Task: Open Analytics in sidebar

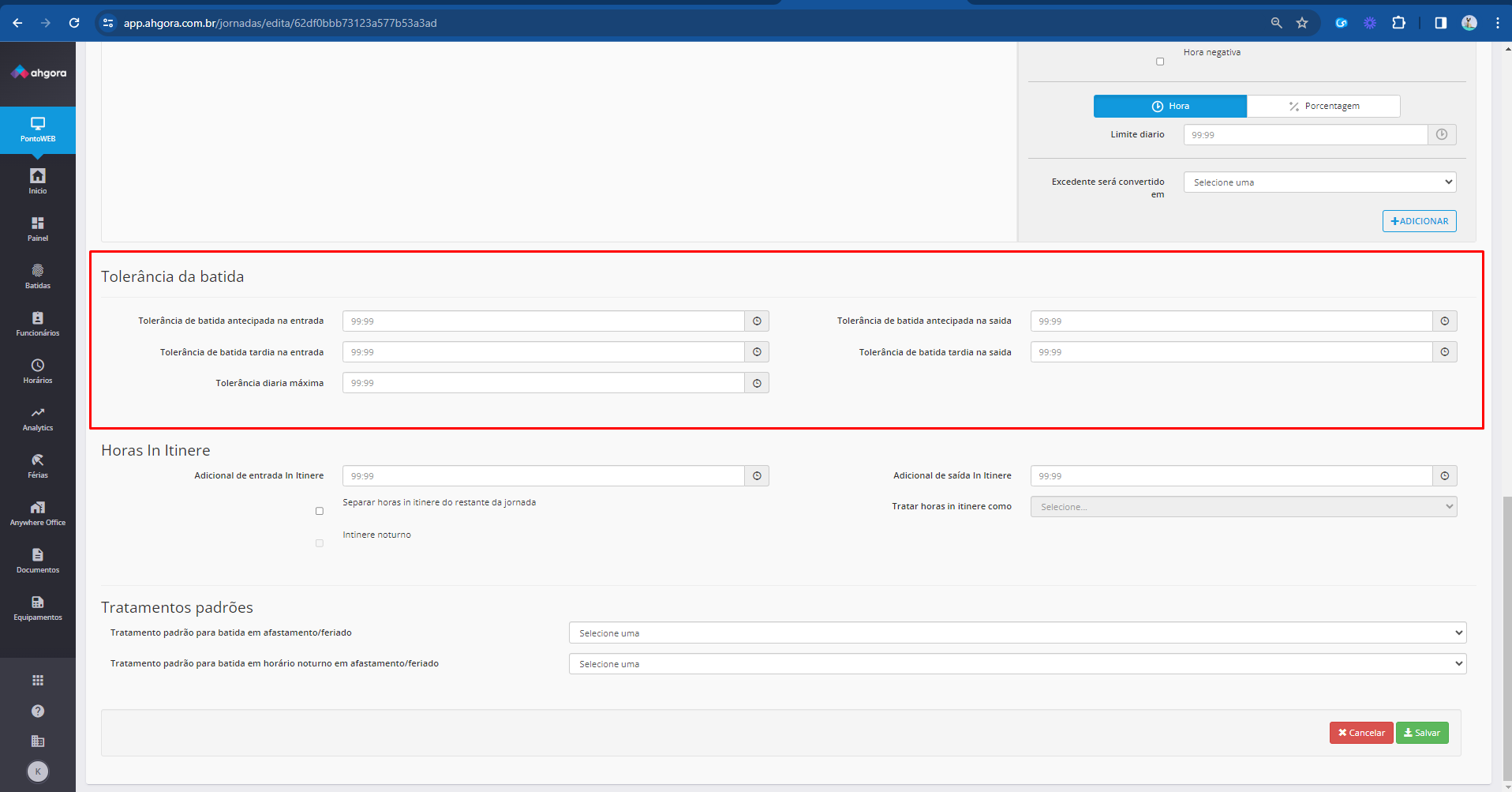Action: tap(38, 418)
